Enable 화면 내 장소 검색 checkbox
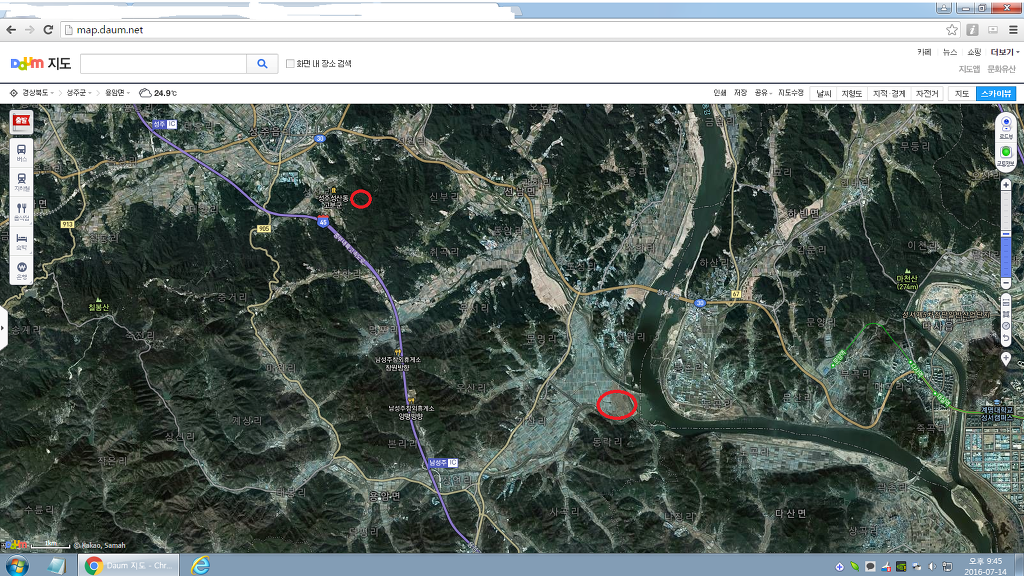This screenshot has height=576, width=1024. click(290, 64)
